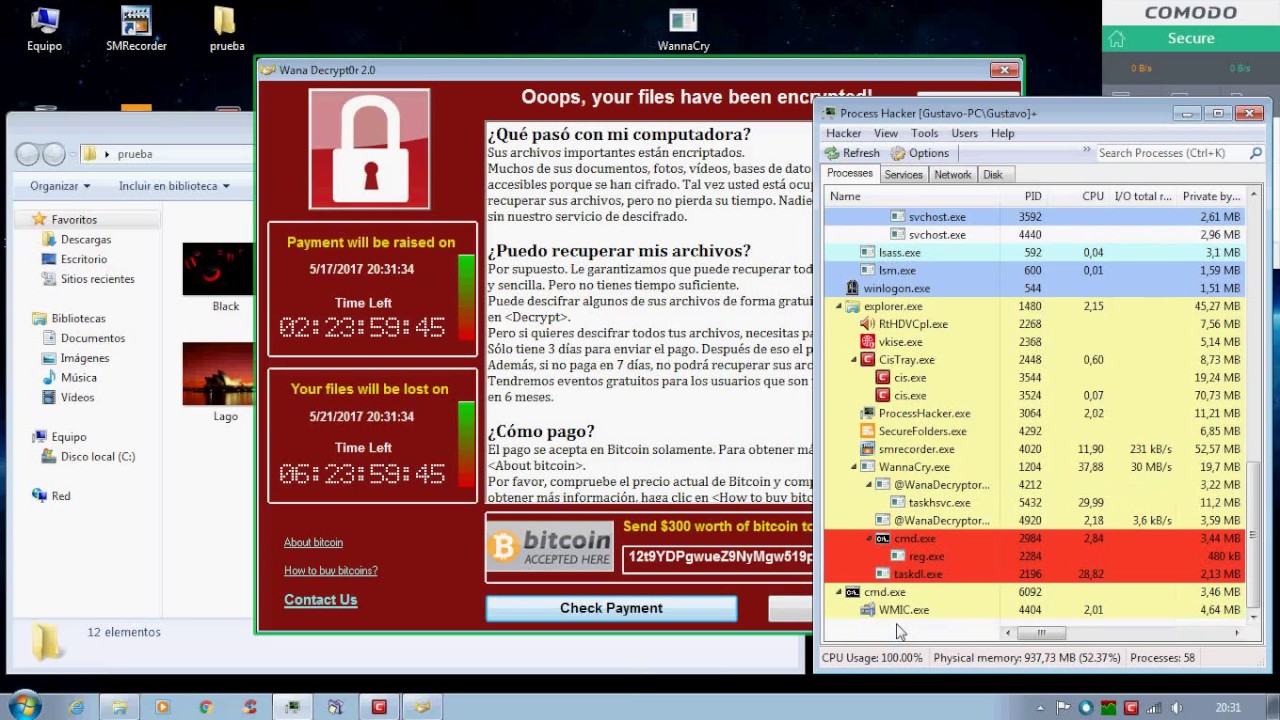
Task: Open the Hacker menu
Action: 843,133
